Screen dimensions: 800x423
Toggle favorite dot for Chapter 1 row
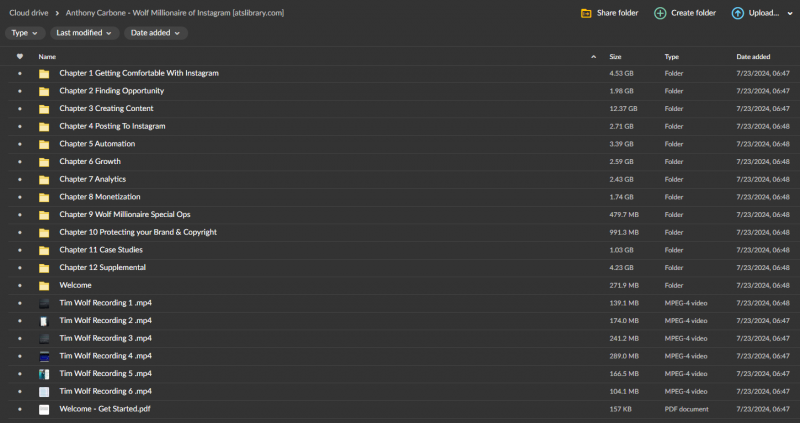click(20, 73)
